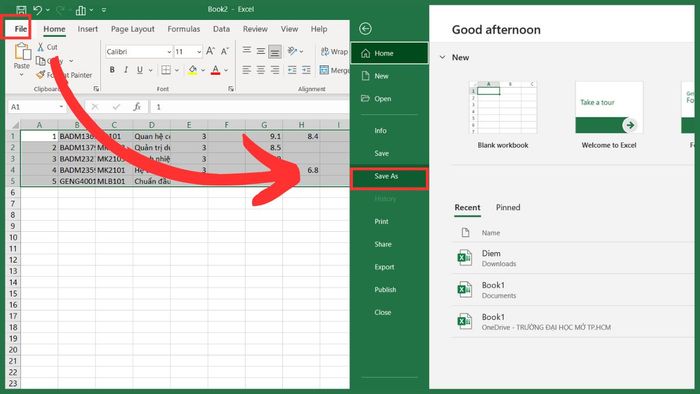Click the chart icon in quick access toolbar

point(81,10)
